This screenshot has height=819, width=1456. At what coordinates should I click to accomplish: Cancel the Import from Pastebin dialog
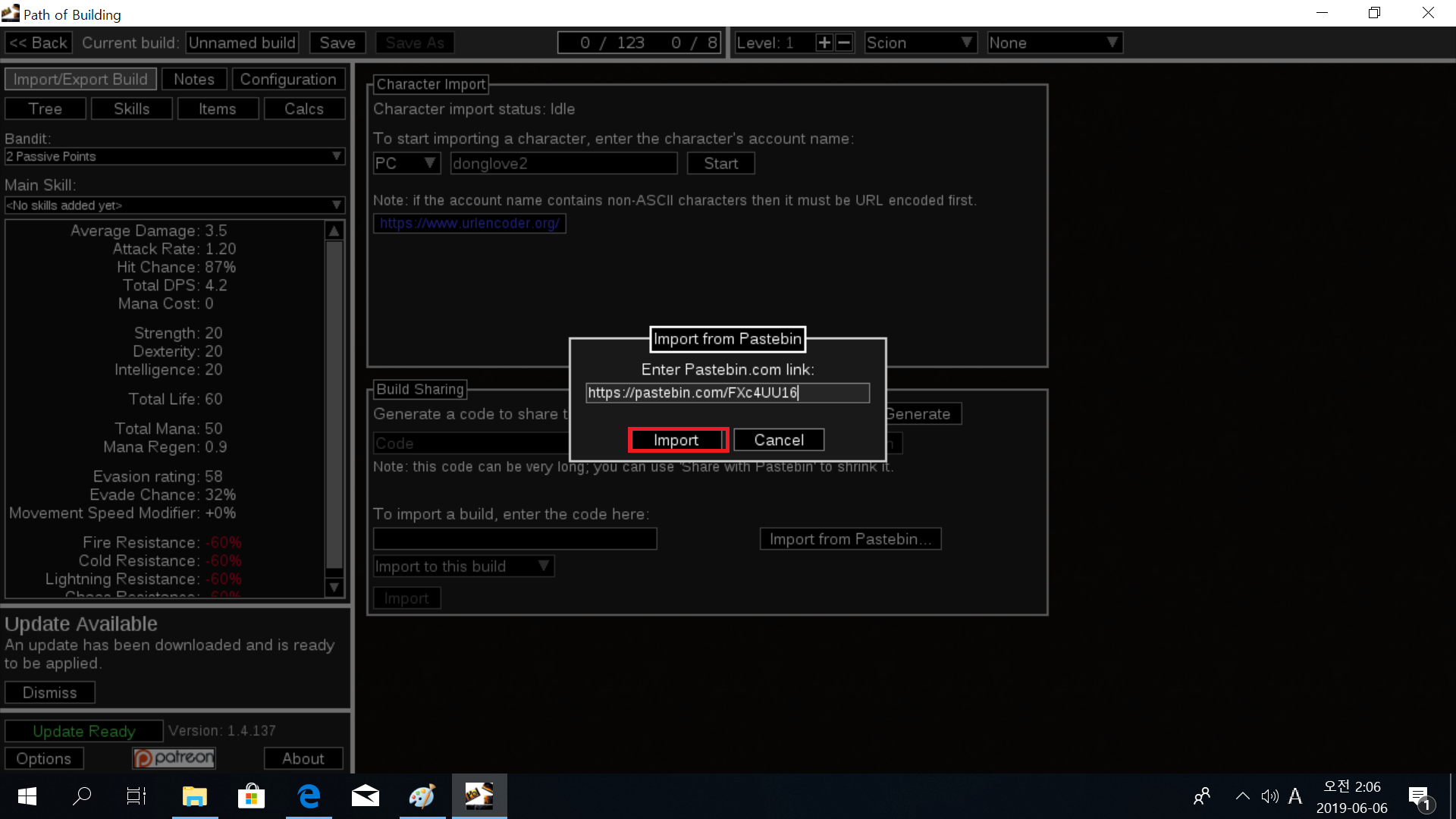779,440
